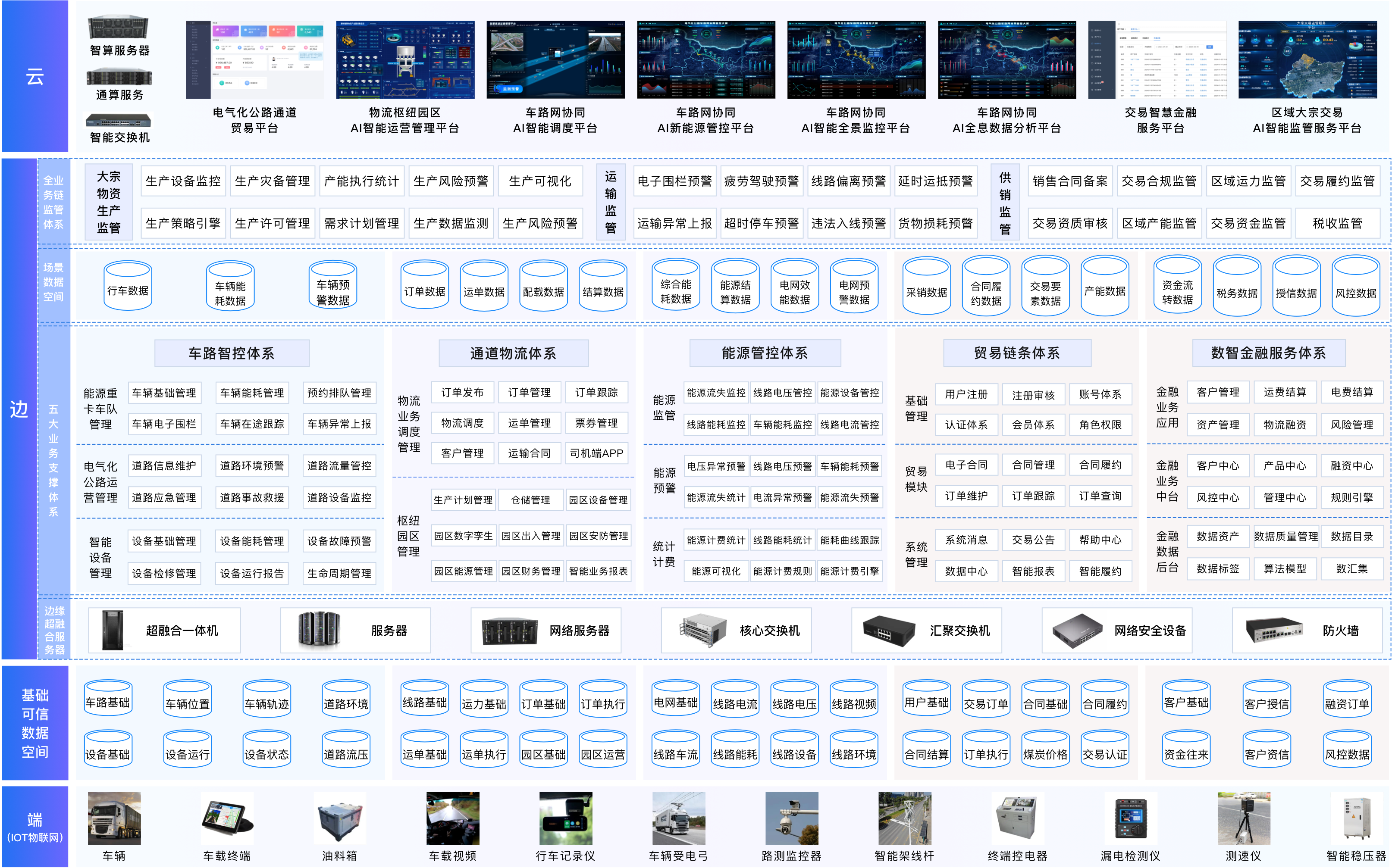1392x868 pixels.
Task: Click the 智能交换机 switch device icon
Action: coord(119,121)
